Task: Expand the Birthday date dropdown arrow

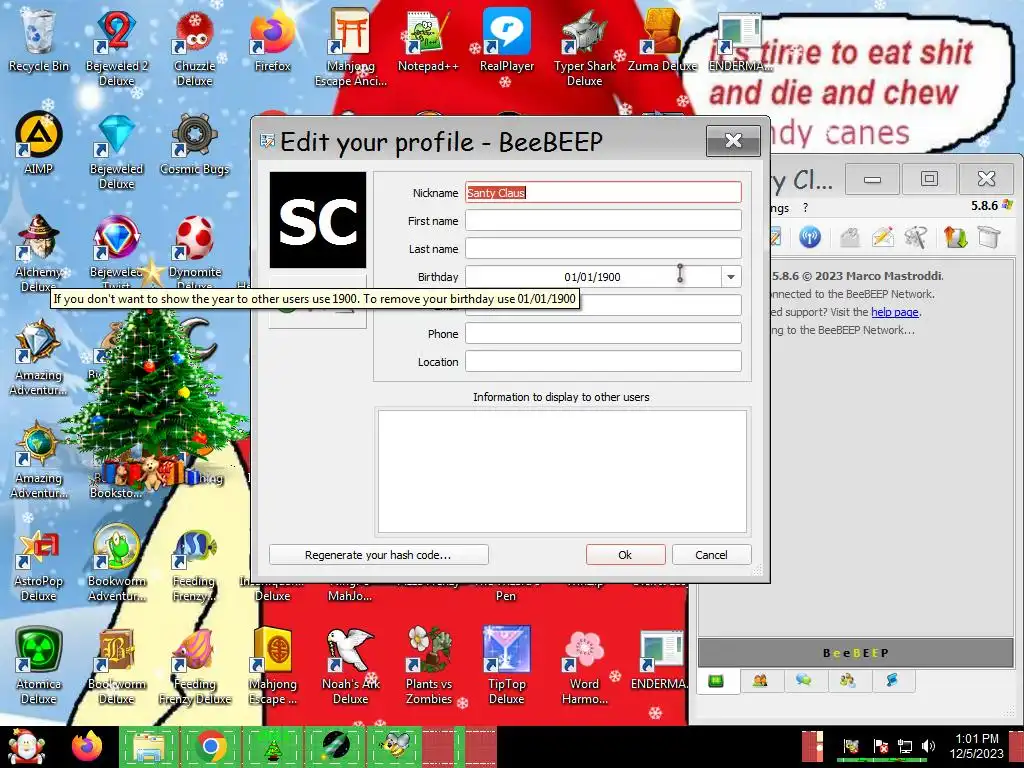Action: pyautogui.click(x=731, y=277)
